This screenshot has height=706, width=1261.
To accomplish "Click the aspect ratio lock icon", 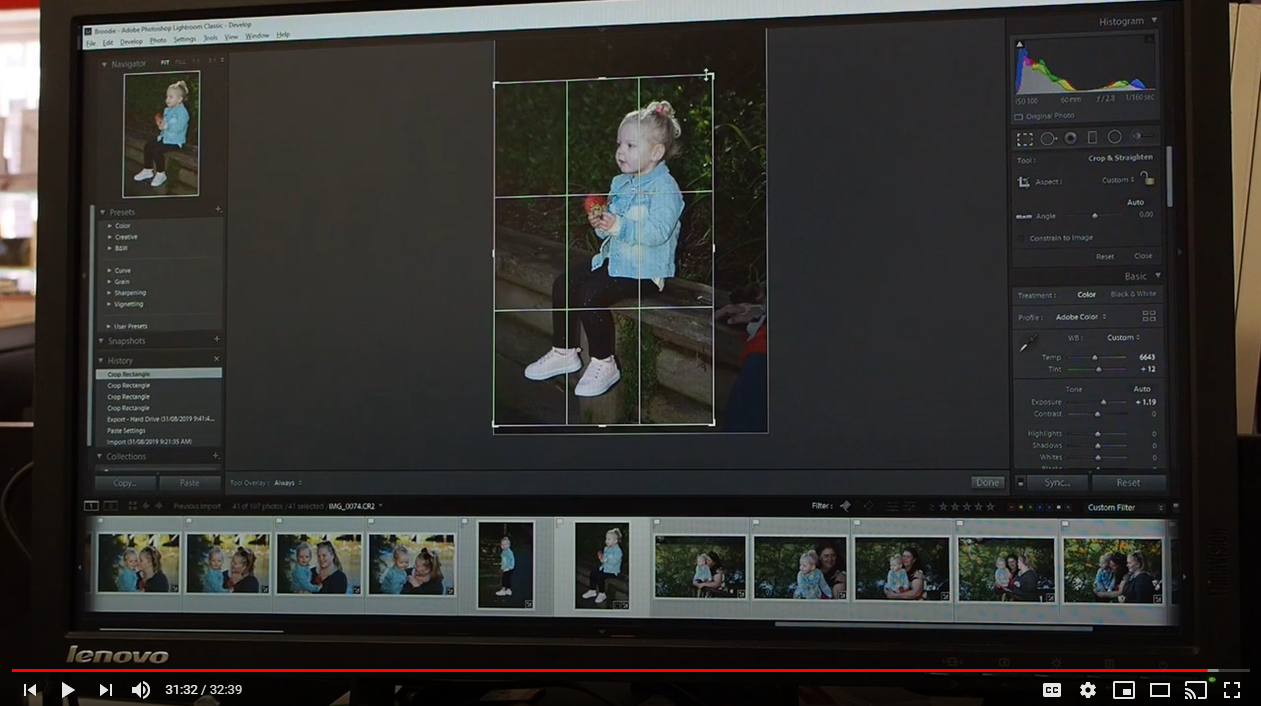I will click(1147, 179).
